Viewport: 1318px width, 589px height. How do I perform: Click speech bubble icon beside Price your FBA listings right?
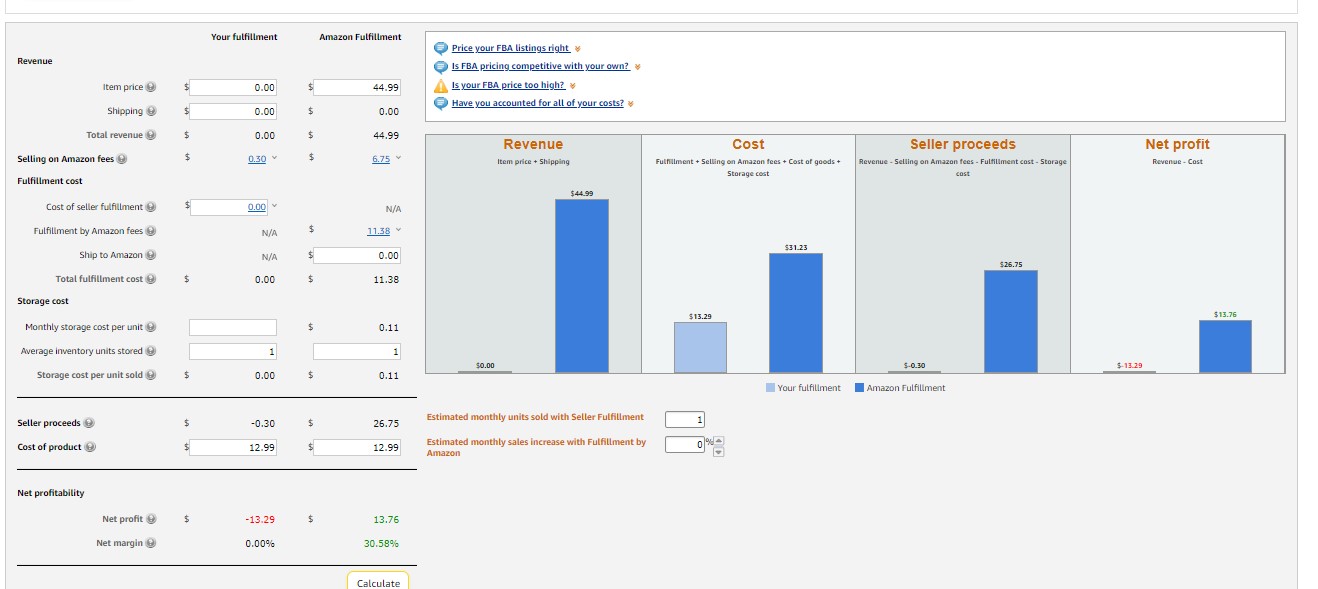click(440, 48)
